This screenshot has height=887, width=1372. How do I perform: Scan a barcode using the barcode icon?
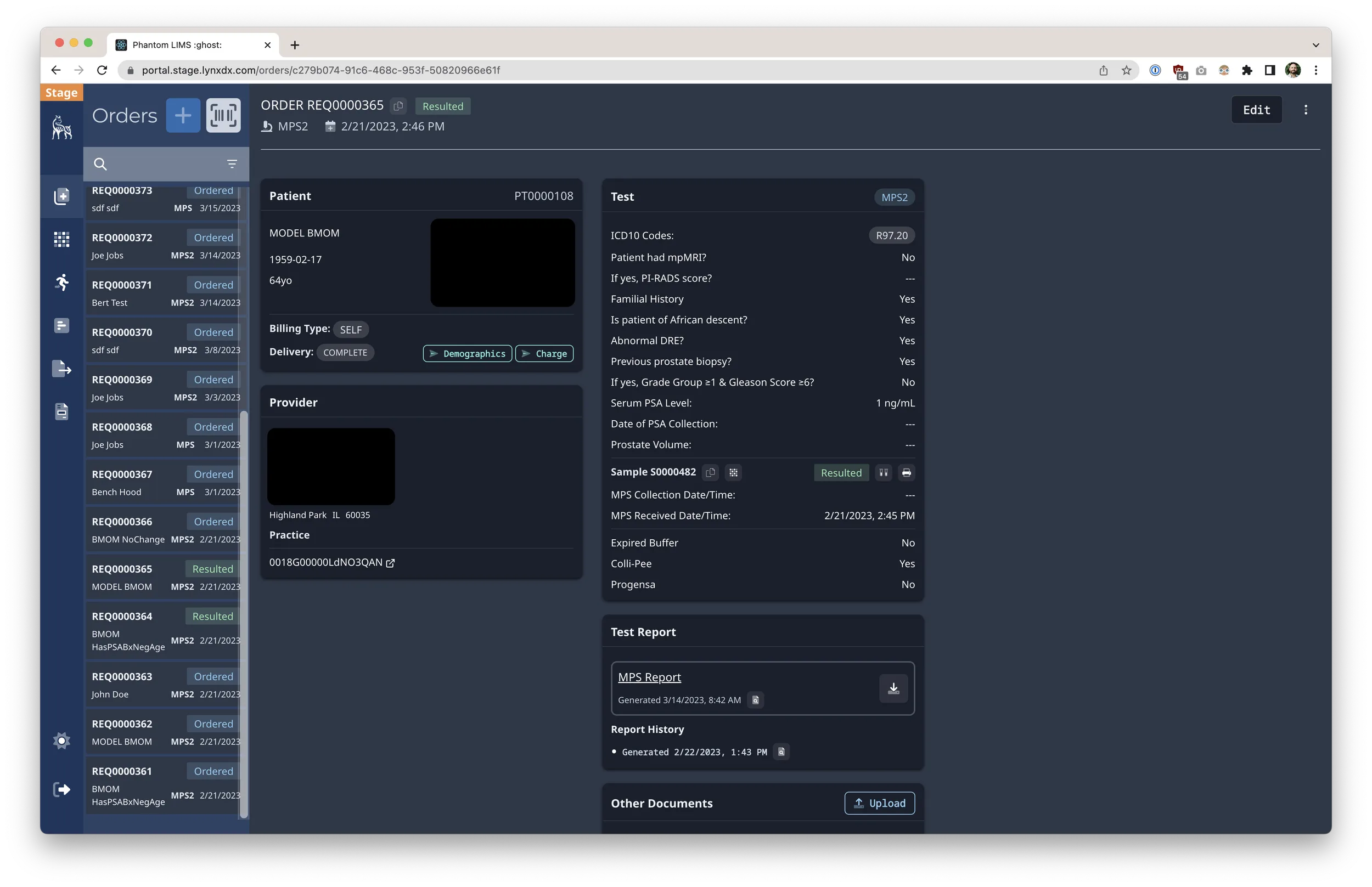pos(223,115)
